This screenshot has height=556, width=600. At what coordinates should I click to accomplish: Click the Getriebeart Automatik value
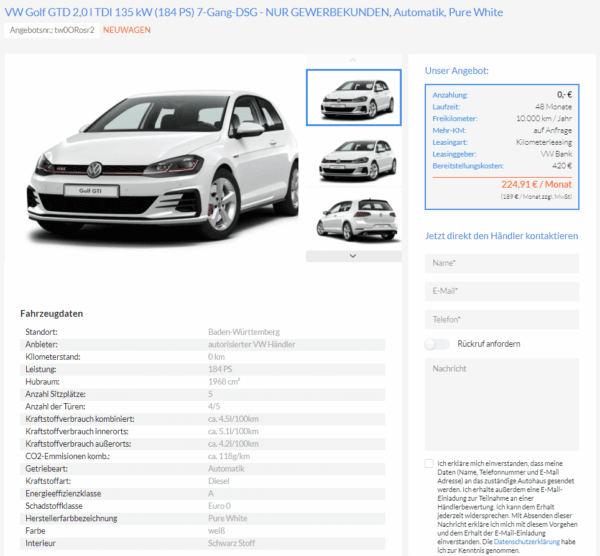click(226, 469)
